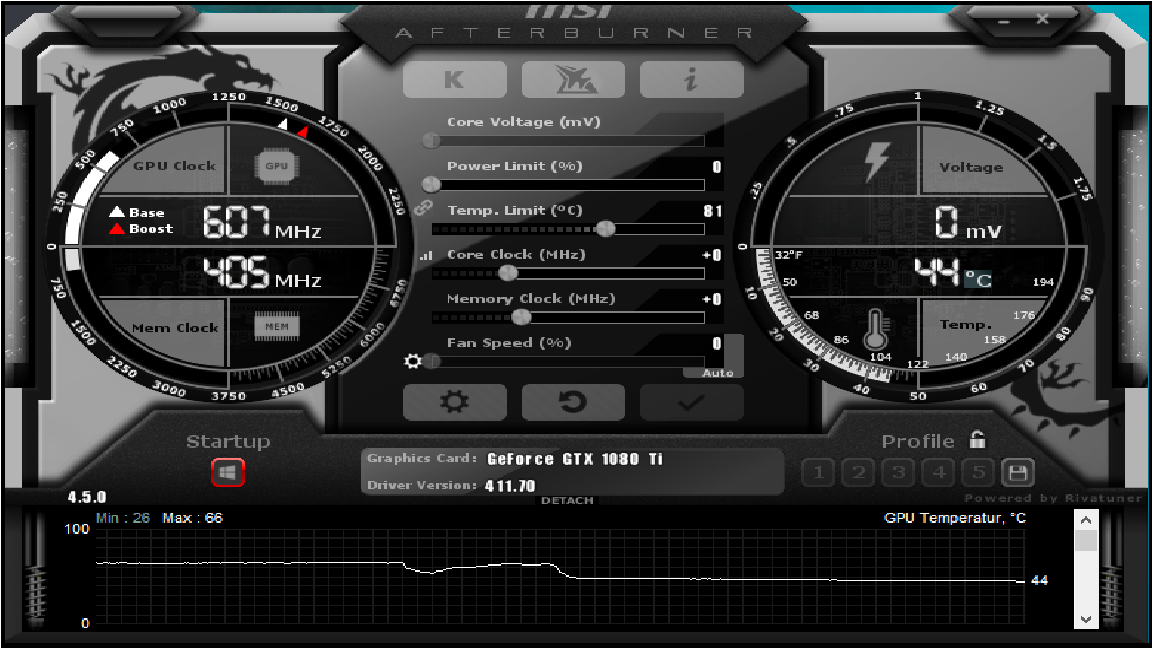Click the fan settings gear beside Fan Speed
This screenshot has height=648, width=1152.
click(x=414, y=361)
